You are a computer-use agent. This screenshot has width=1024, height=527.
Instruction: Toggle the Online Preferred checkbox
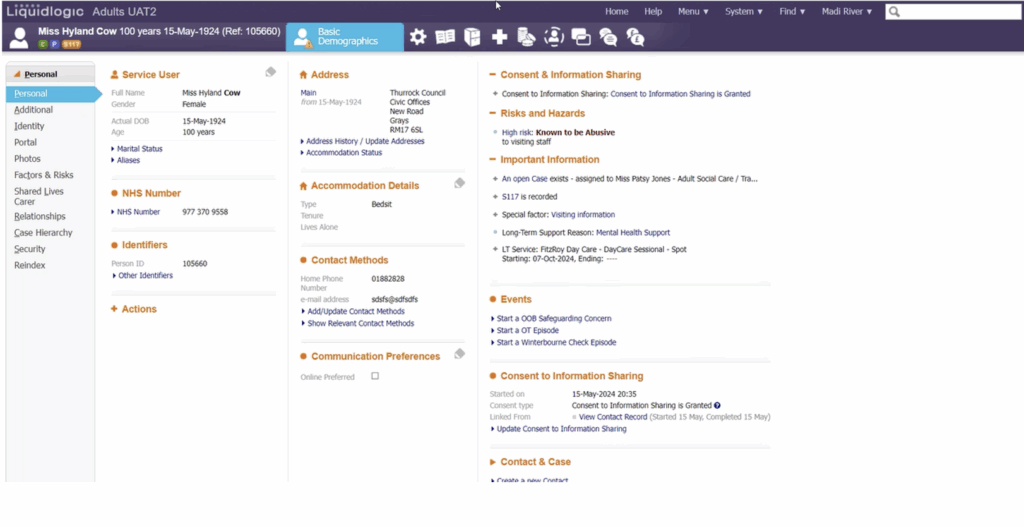pyautogui.click(x=375, y=376)
